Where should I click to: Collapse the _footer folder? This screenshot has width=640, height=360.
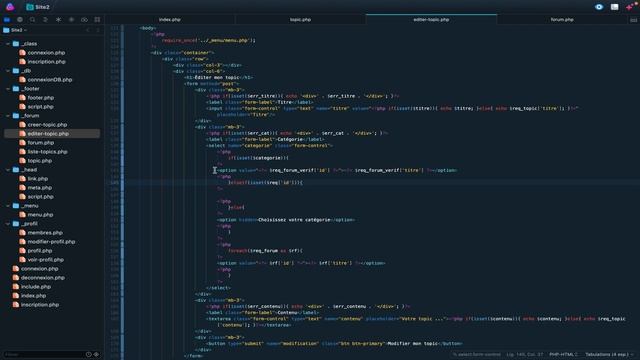tap(8, 89)
